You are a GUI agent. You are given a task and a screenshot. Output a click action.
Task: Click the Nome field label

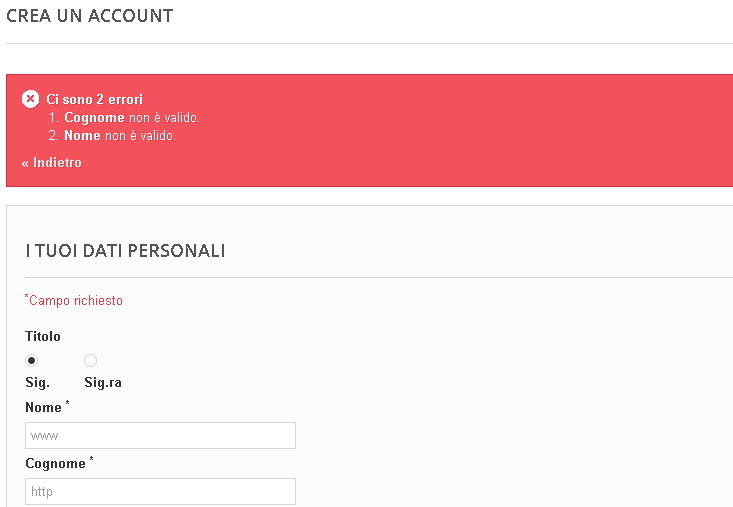point(43,407)
